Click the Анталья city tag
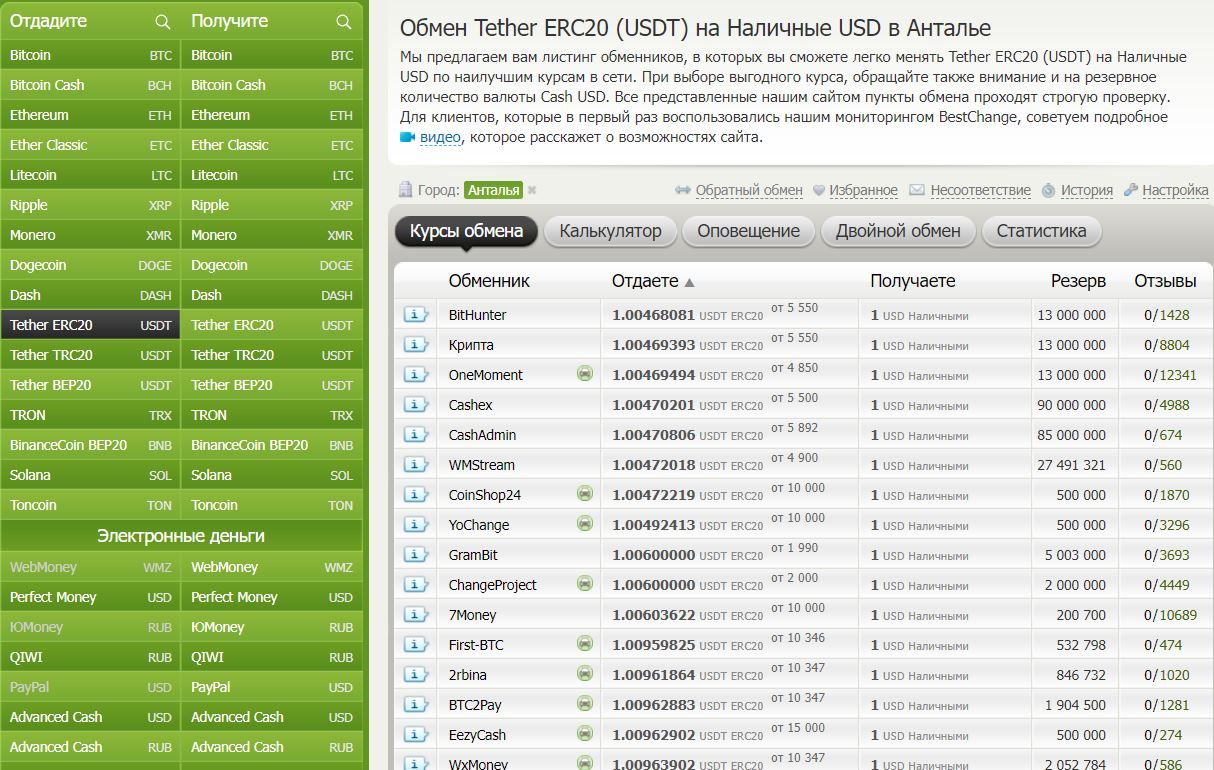The image size is (1214, 770). pos(493,190)
